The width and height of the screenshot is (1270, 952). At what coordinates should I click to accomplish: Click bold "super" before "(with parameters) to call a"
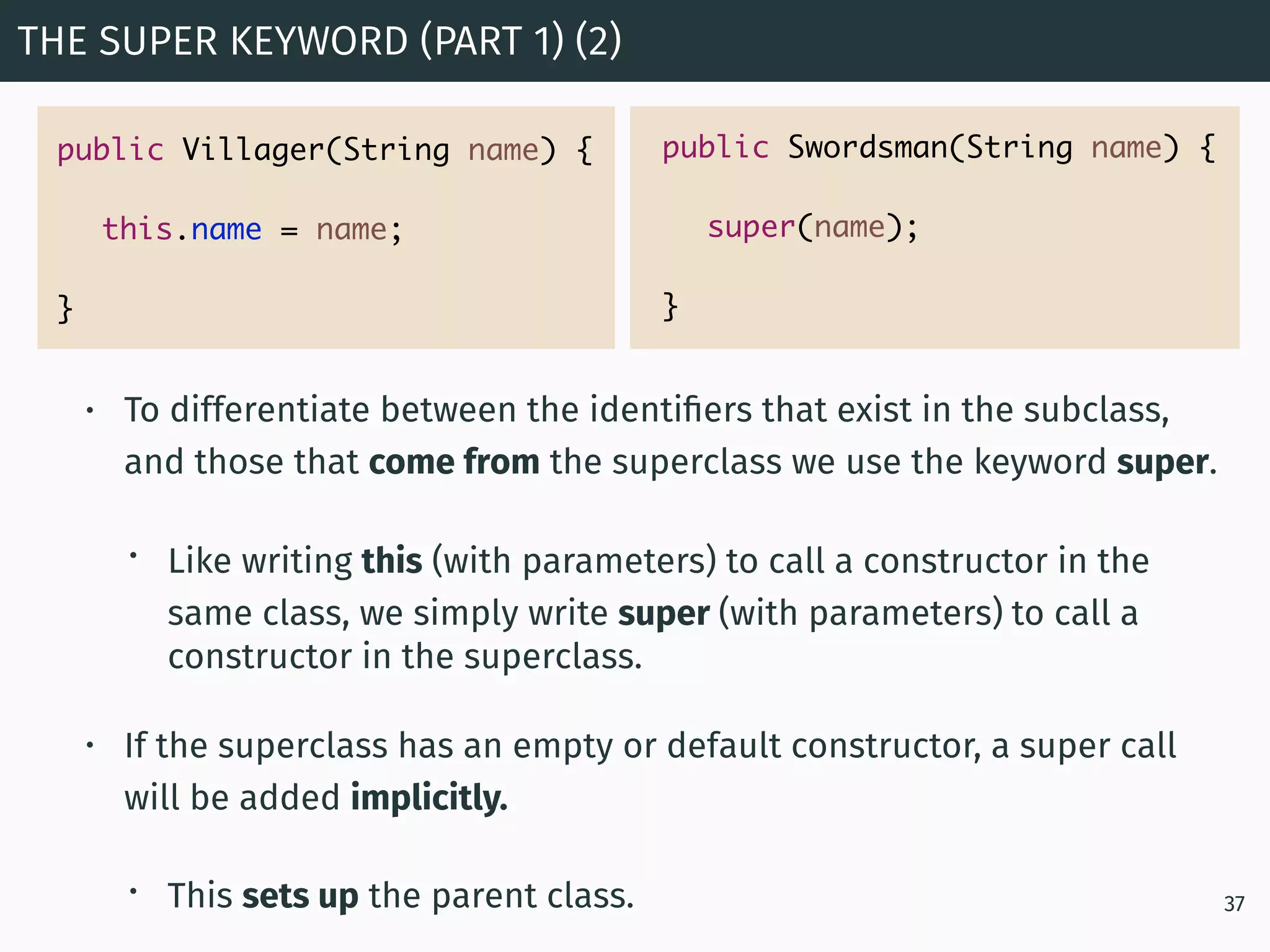(664, 613)
